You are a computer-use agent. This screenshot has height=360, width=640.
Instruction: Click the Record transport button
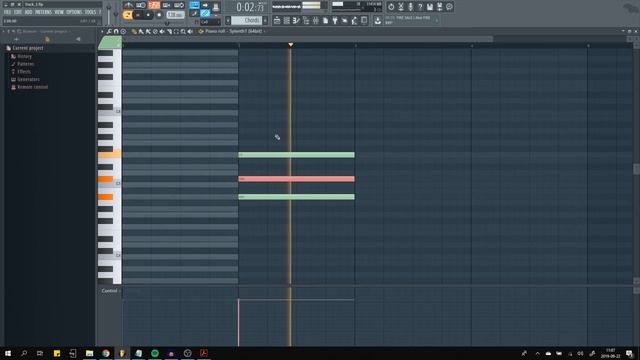pyautogui.click(x=159, y=15)
